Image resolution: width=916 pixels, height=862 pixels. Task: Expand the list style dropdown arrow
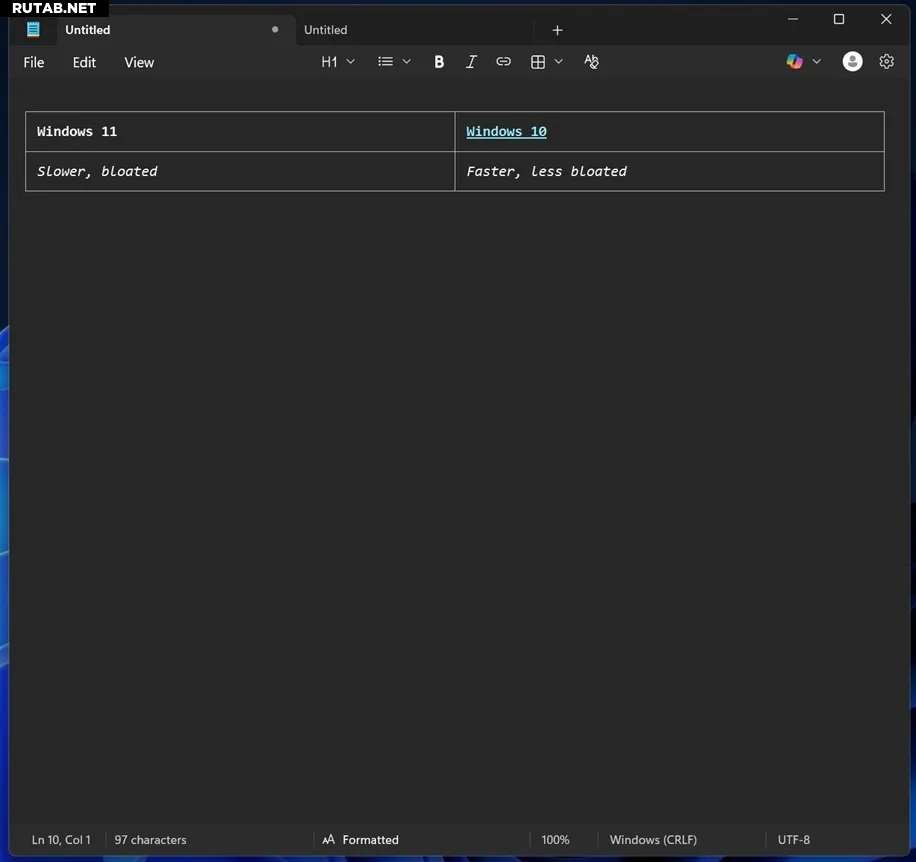point(407,62)
